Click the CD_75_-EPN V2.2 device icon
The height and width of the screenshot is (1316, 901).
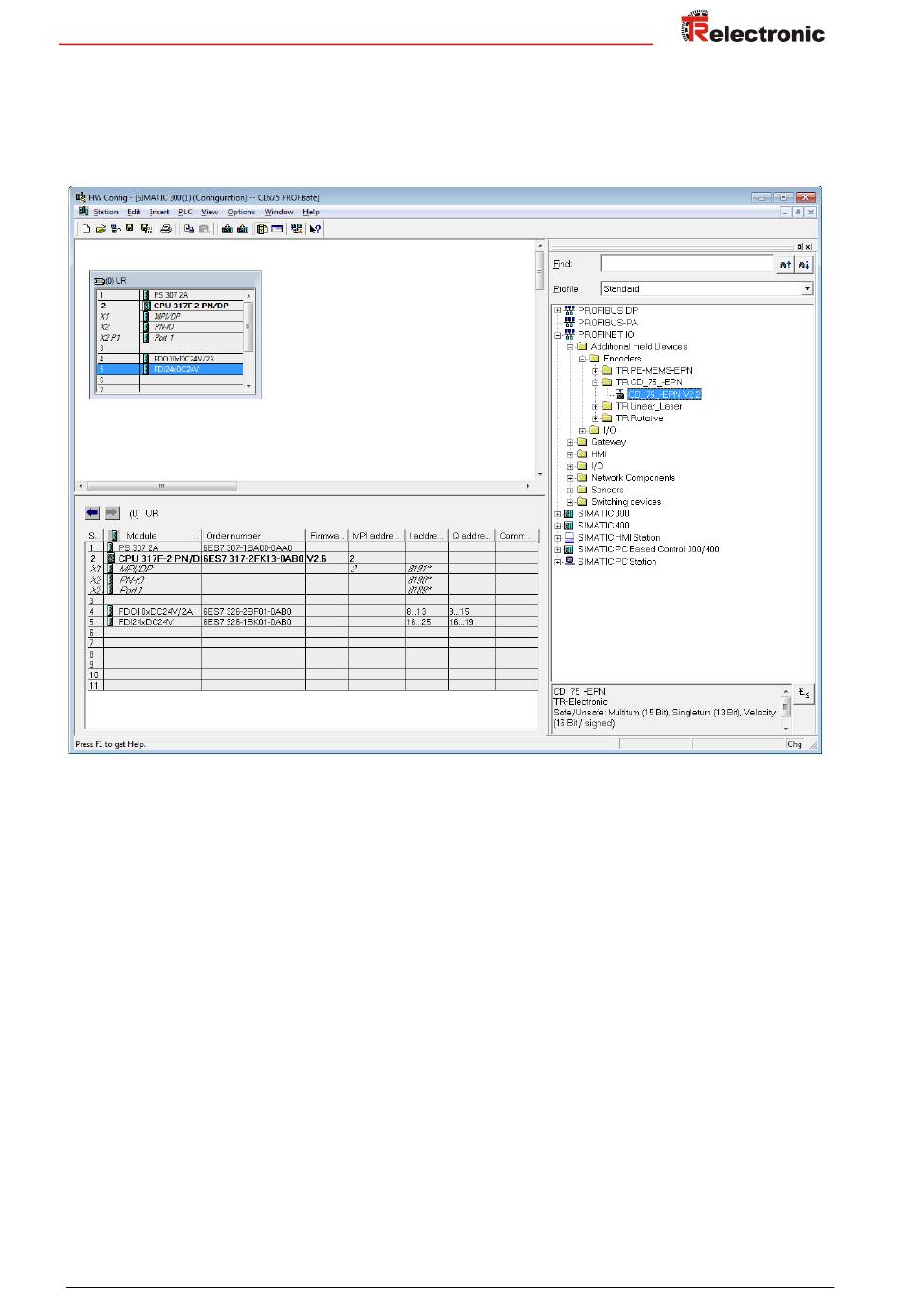pos(619,394)
